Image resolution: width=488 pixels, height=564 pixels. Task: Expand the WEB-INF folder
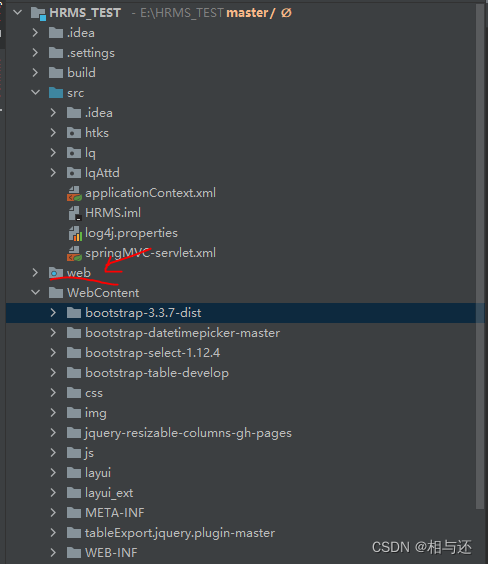point(53,552)
